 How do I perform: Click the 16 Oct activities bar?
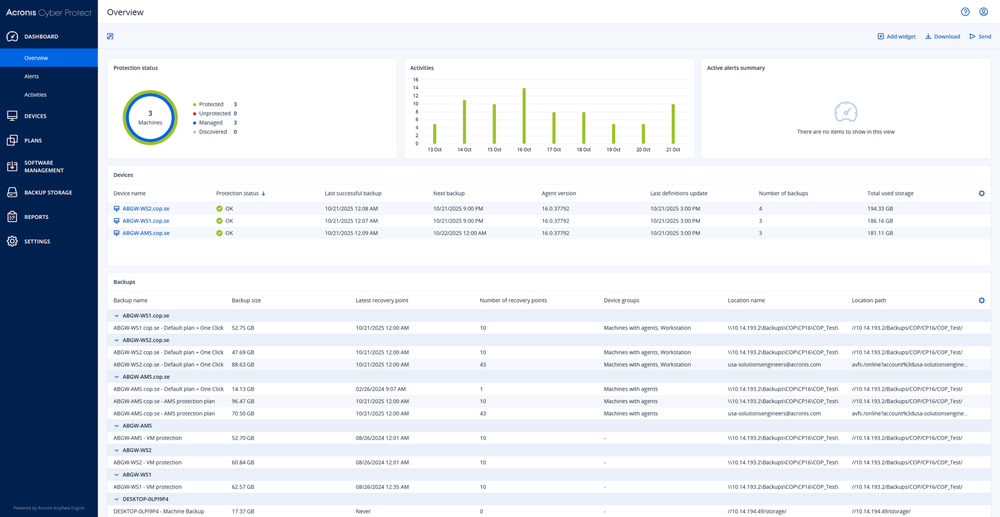coord(524,117)
